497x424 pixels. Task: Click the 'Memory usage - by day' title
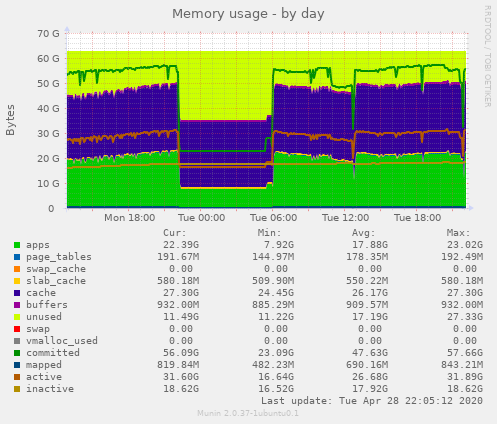tap(248, 14)
